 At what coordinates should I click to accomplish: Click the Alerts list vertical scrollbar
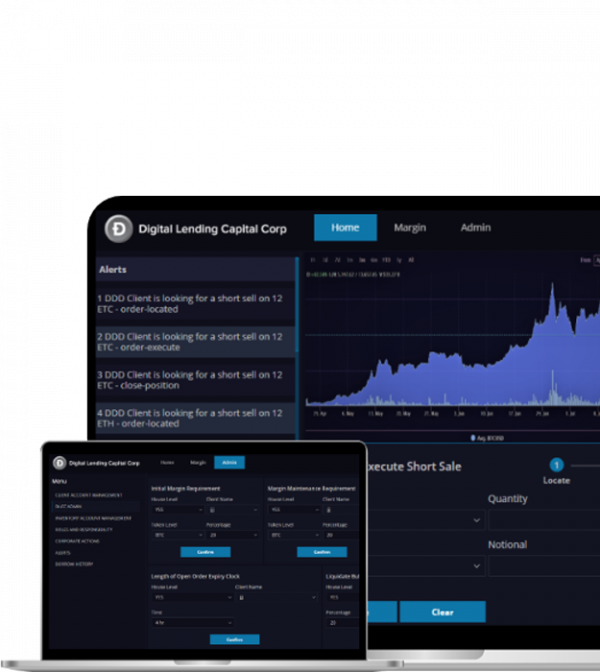pyautogui.click(x=297, y=305)
